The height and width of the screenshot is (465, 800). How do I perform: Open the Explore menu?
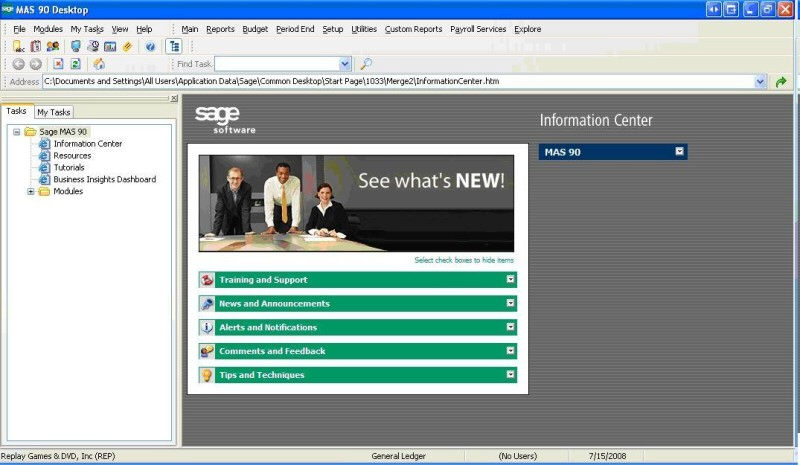tap(528, 29)
